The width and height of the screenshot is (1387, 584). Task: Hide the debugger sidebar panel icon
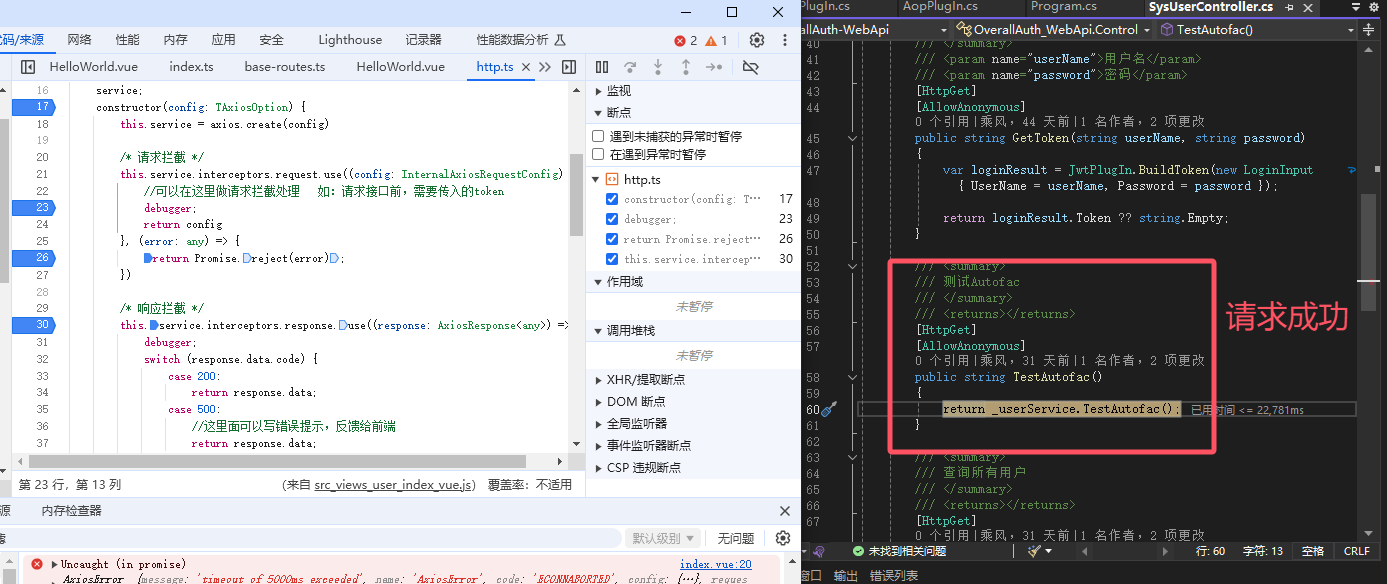569,67
